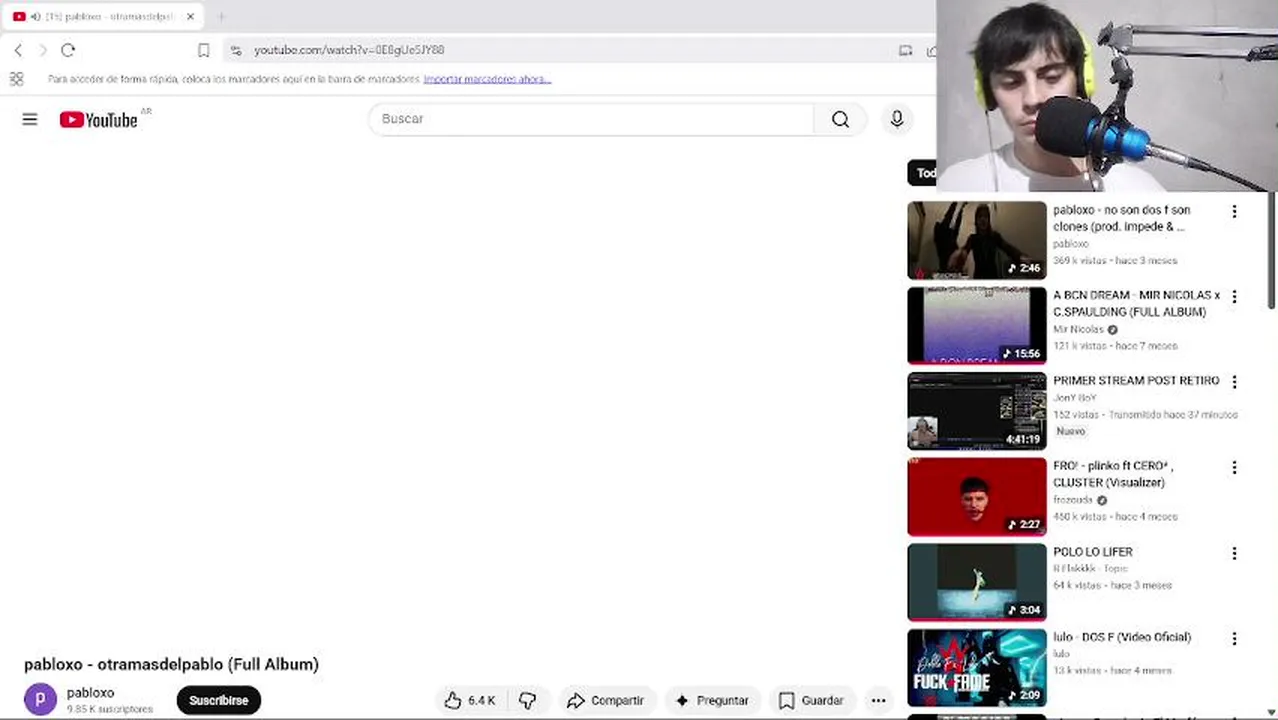The height and width of the screenshot is (720, 1278).
Task: Open options for PRIMER STREAM POST RETIRO
Action: pos(1234,382)
